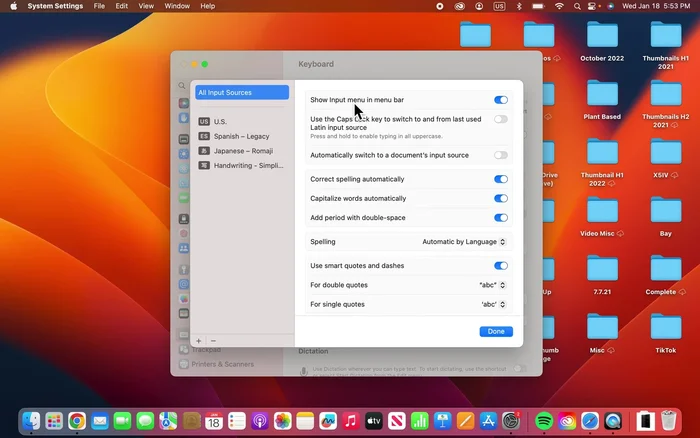Click the remove input source minus button
Screen dimensions: 700x438
212,341
